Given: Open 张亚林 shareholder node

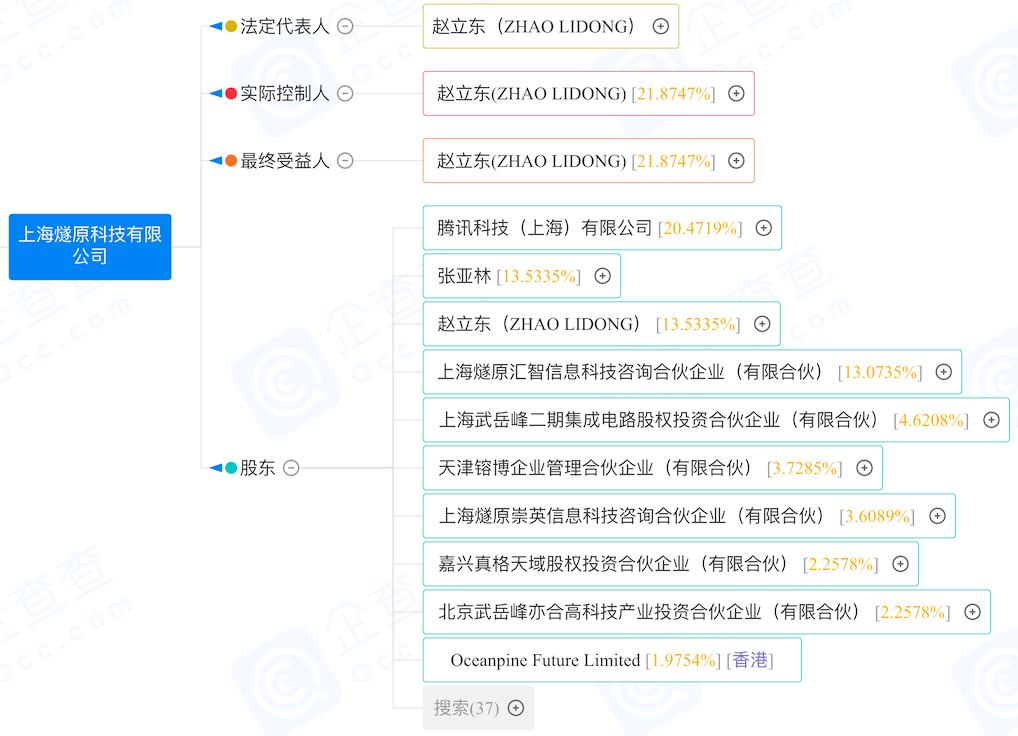Looking at the screenshot, I should point(521,276).
